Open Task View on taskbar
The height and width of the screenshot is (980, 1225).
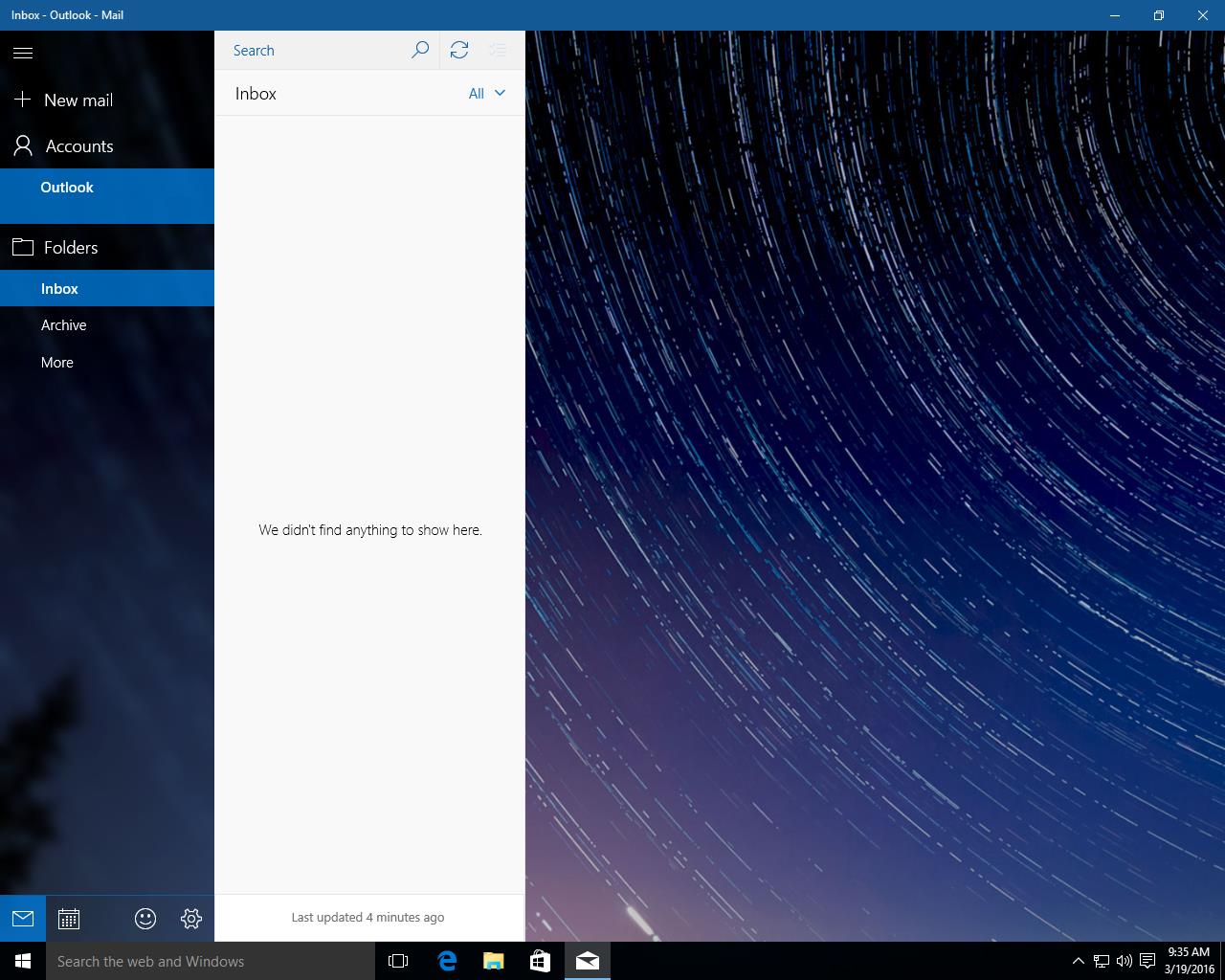[x=398, y=961]
